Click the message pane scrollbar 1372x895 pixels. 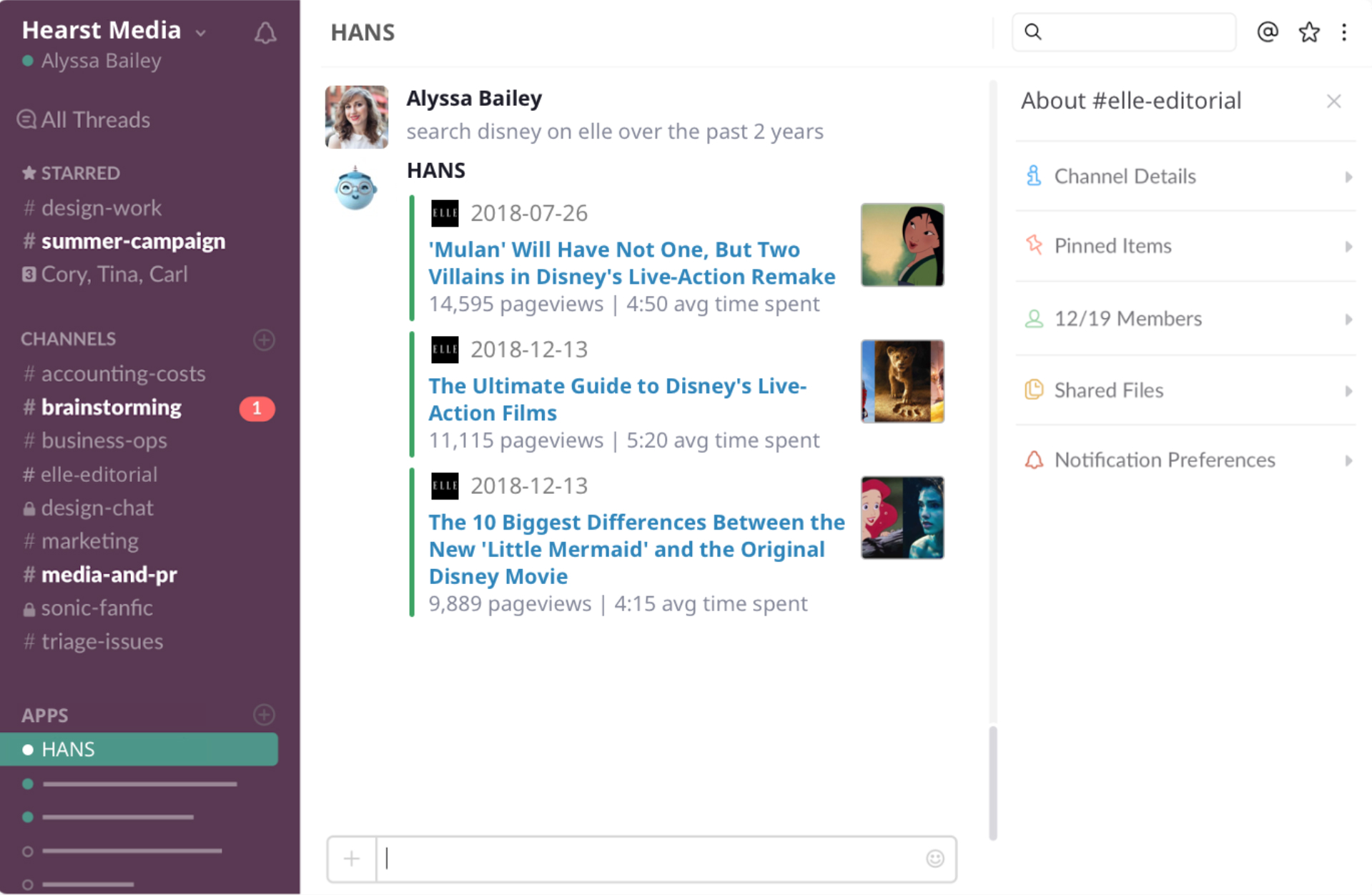click(x=993, y=783)
